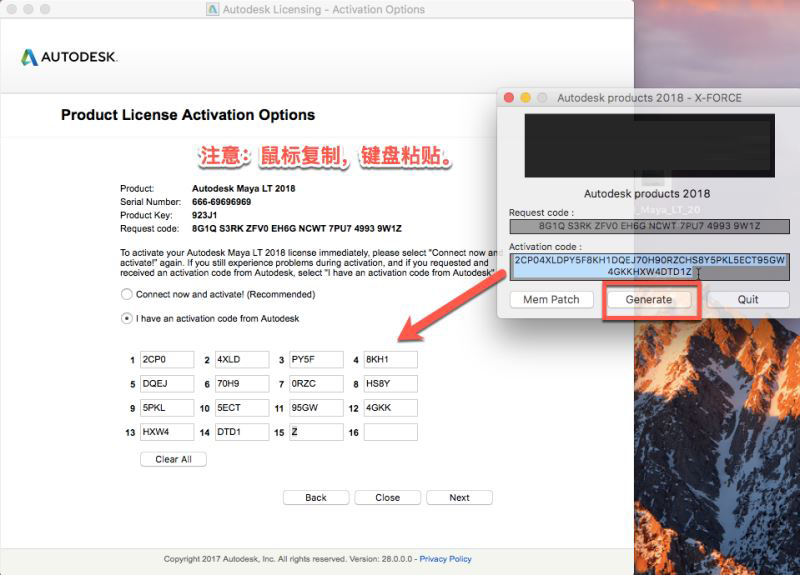The height and width of the screenshot is (575, 800).
Task: Click the request code text starting 8G1Q
Action: coord(296,229)
